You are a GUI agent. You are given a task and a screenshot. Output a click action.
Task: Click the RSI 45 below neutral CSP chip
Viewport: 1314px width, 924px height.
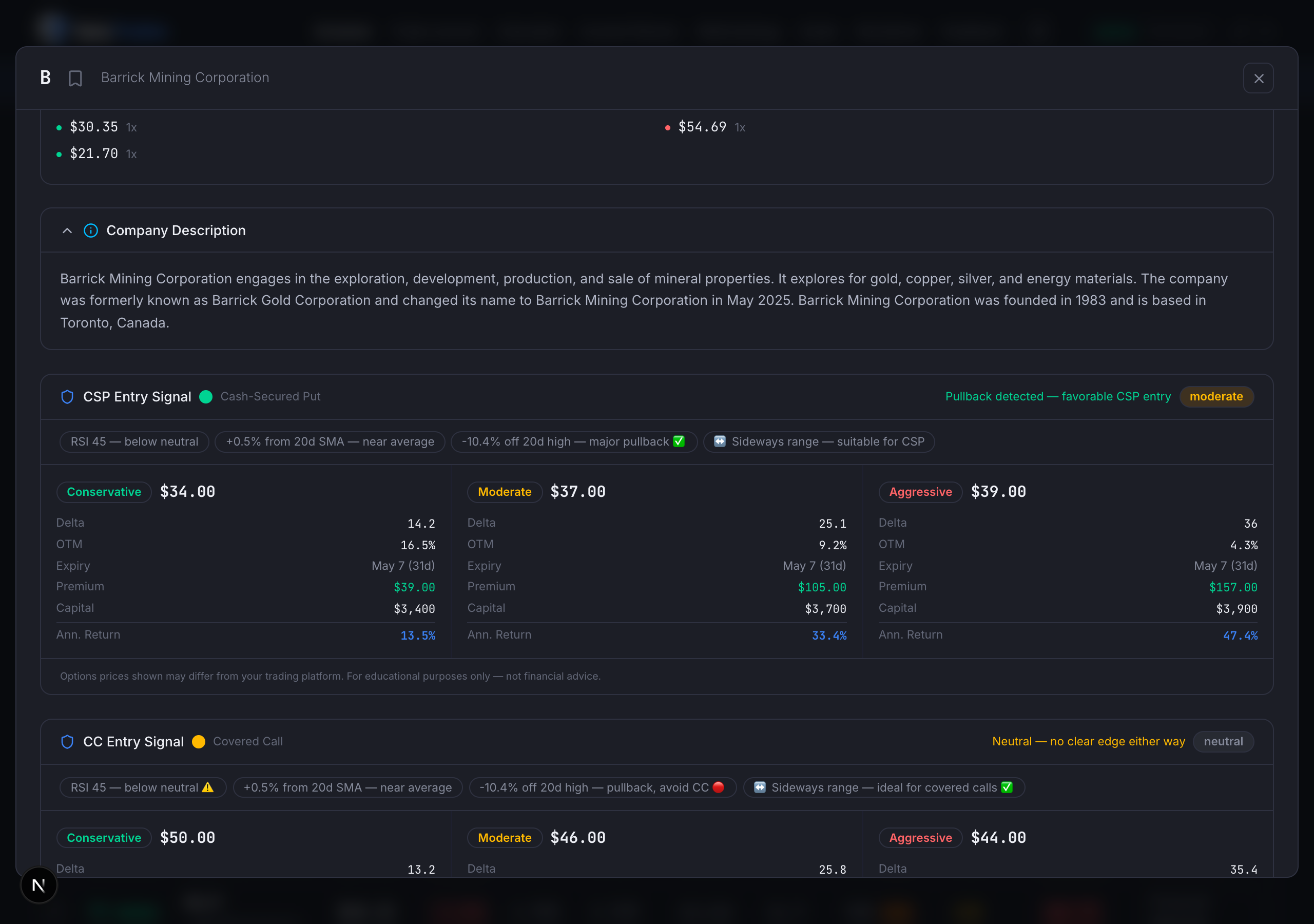(134, 441)
